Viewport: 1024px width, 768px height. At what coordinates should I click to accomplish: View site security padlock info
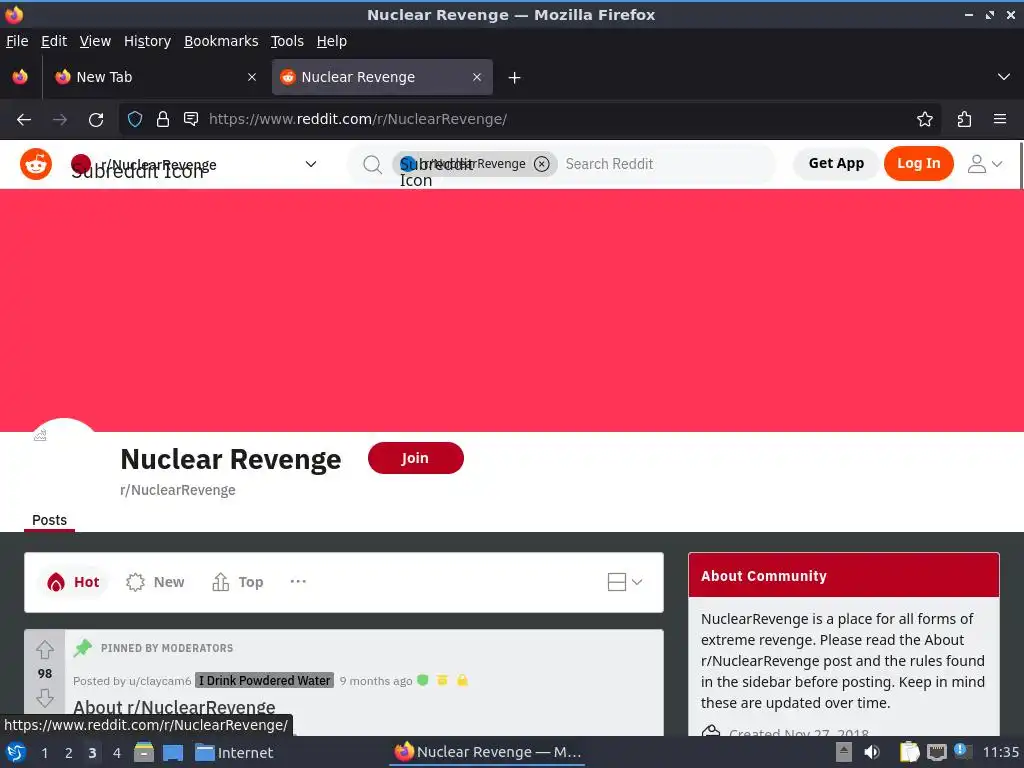coord(163,119)
